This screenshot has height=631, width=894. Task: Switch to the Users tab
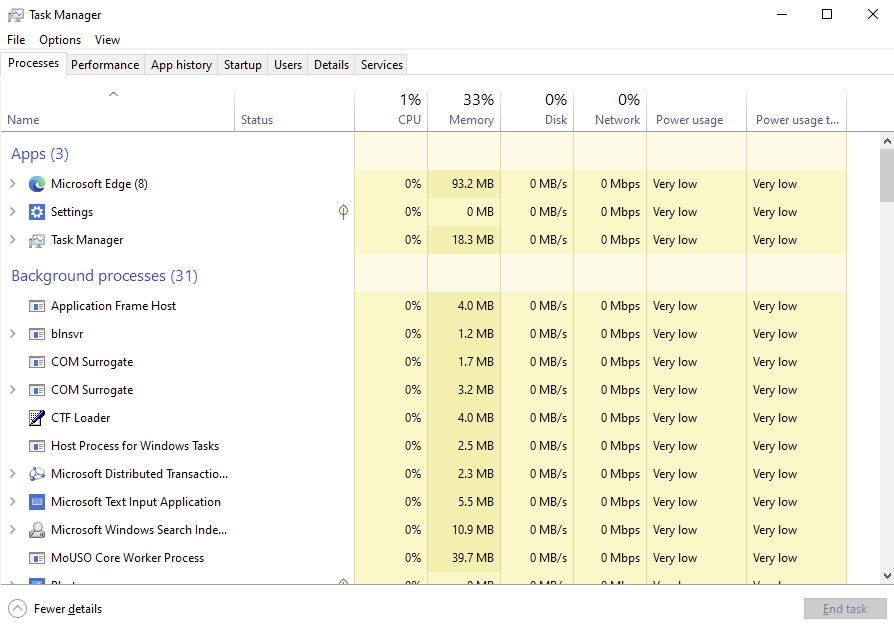[288, 65]
